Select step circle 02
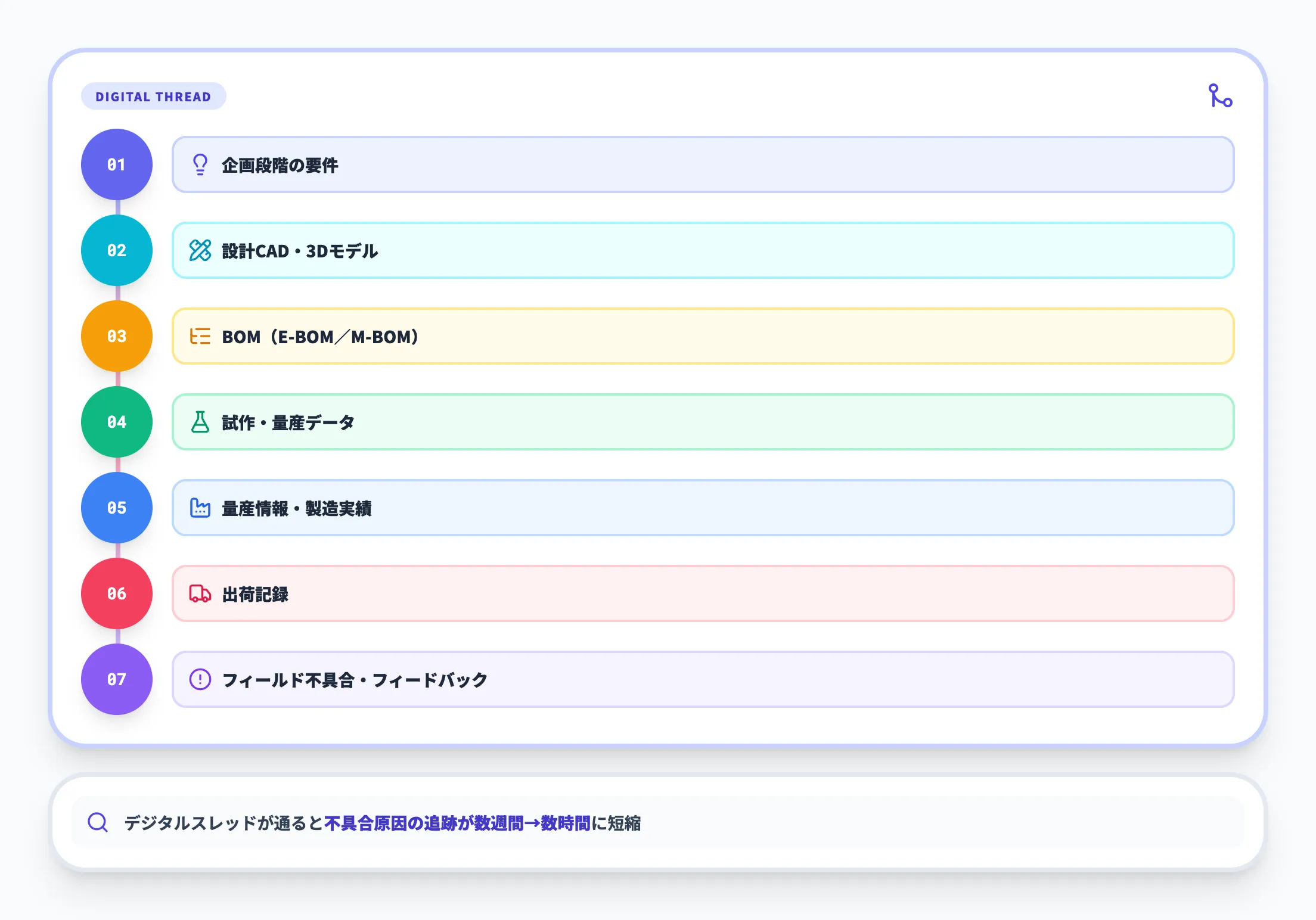 (x=117, y=250)
